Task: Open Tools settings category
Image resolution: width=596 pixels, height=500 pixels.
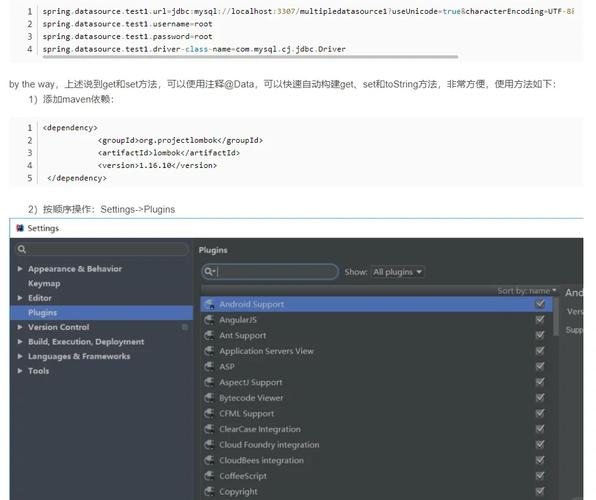Action: (x=38, y=371)
